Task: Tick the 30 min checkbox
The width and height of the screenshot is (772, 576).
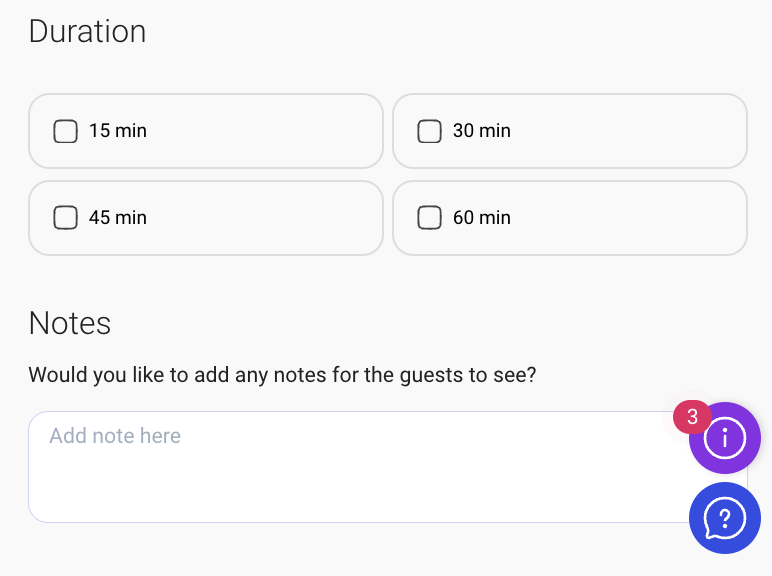Action: (429, 131)
